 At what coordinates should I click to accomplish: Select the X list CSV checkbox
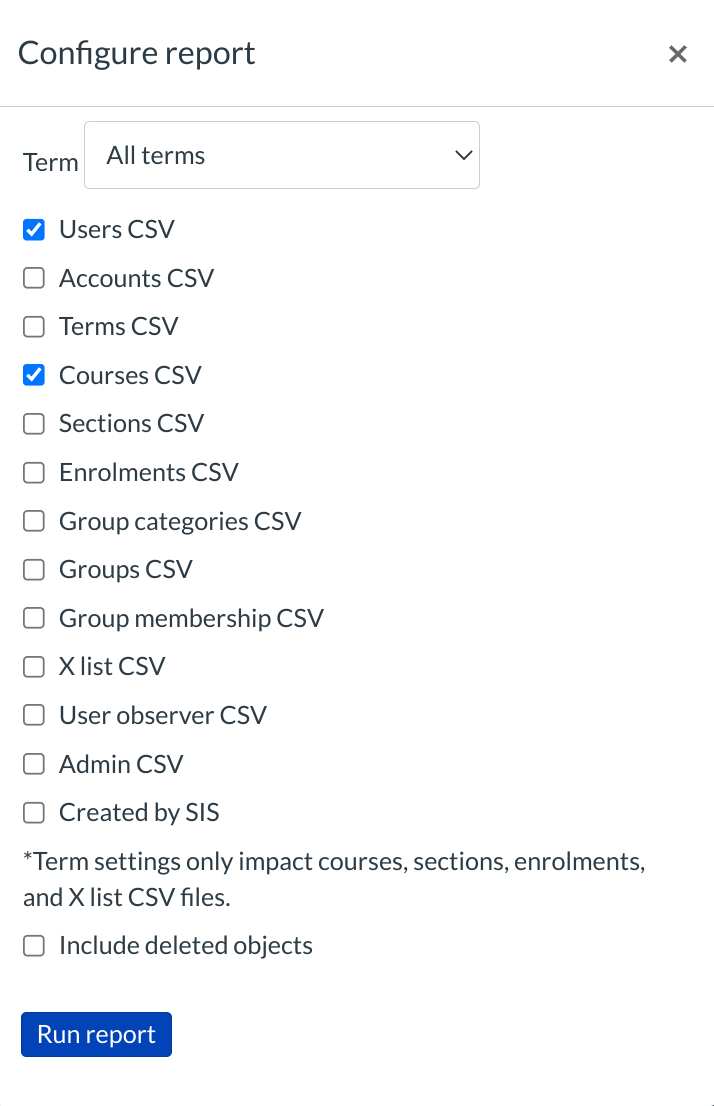[34, 667]
